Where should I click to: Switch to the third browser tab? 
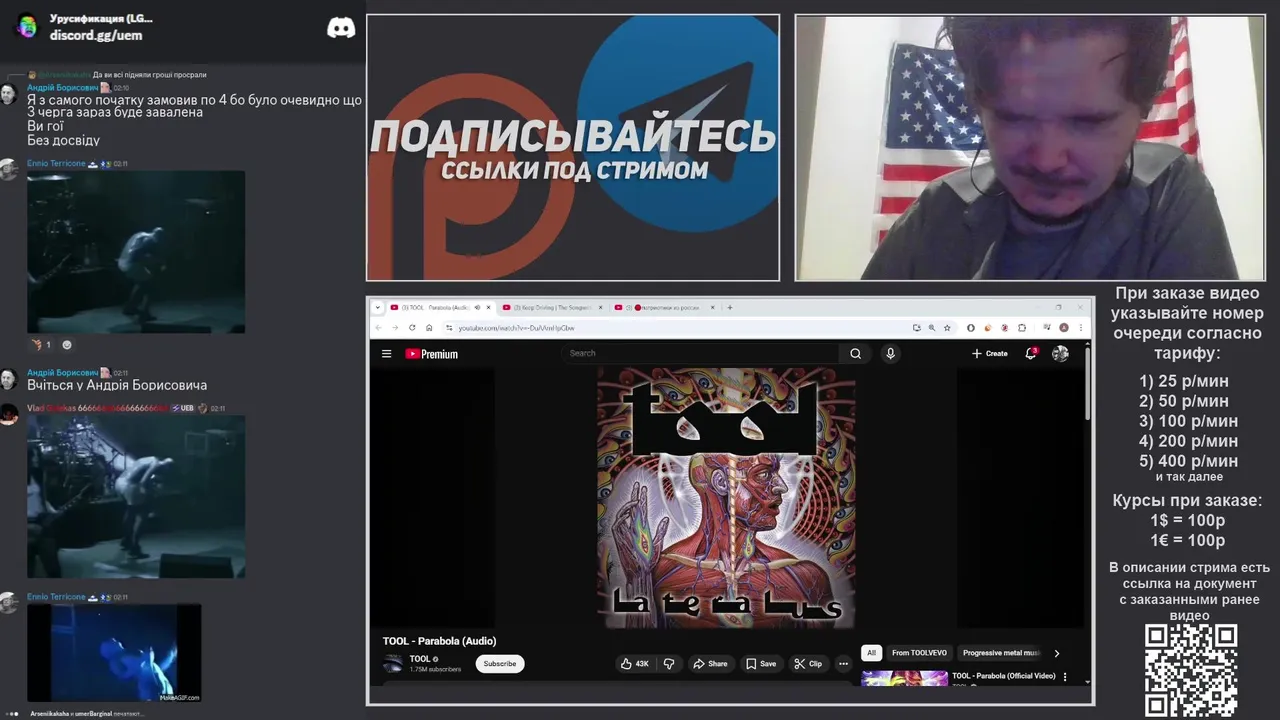664,307
